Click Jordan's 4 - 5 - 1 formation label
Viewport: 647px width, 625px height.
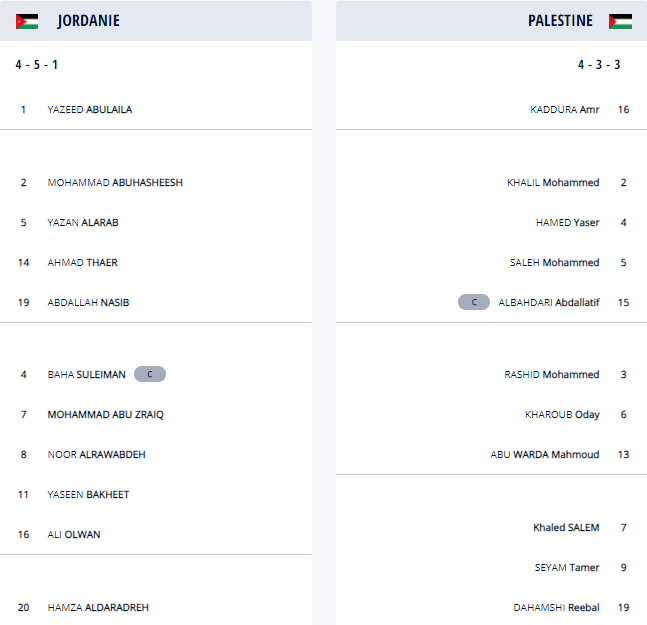click(36, 65)
